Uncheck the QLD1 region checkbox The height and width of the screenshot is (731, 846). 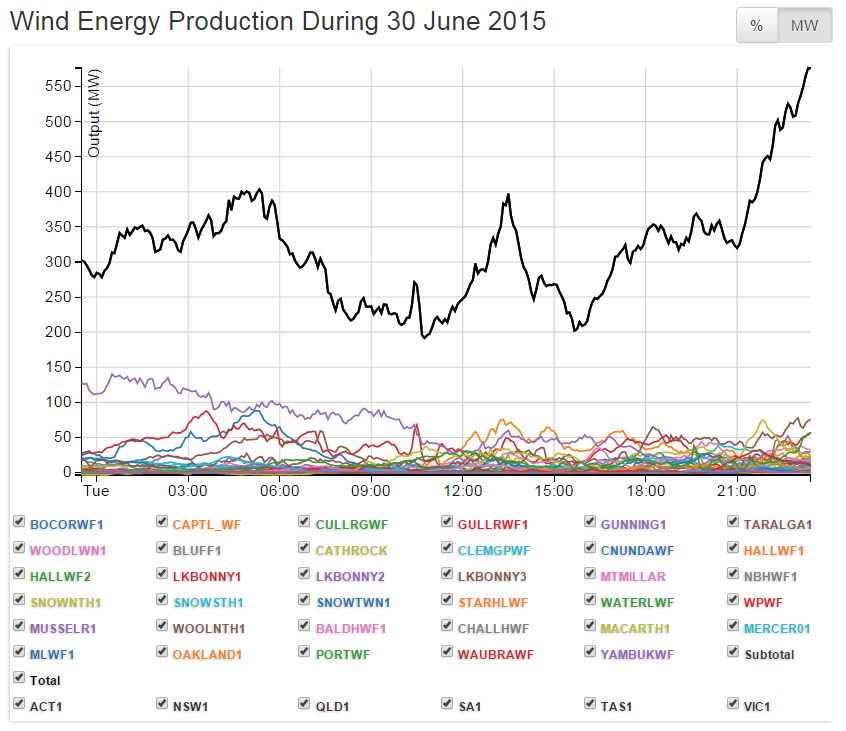tap(305, 704)
